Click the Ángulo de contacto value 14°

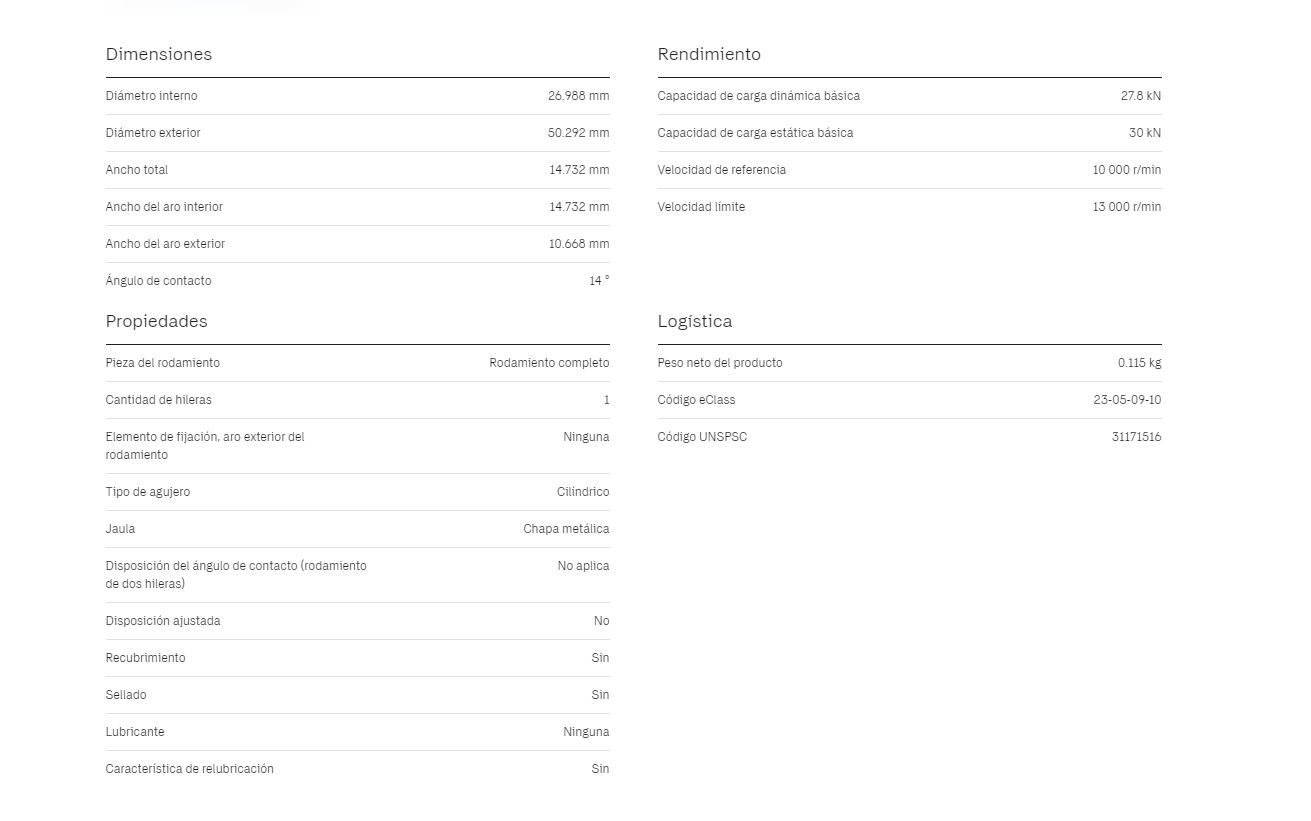(x=599, y=281)
